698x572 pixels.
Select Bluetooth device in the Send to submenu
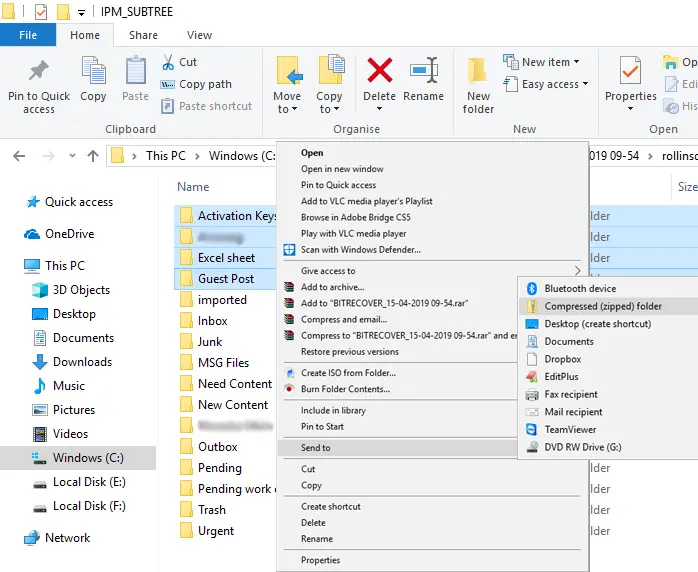click(x=580, y=289)
